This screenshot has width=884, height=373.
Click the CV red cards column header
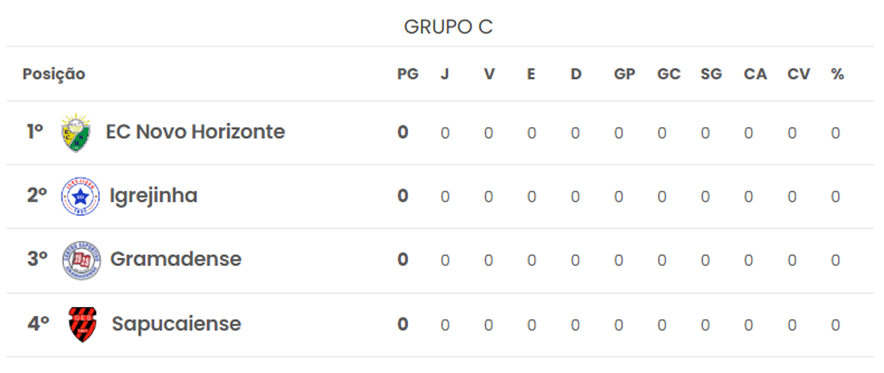coord(799,74)
